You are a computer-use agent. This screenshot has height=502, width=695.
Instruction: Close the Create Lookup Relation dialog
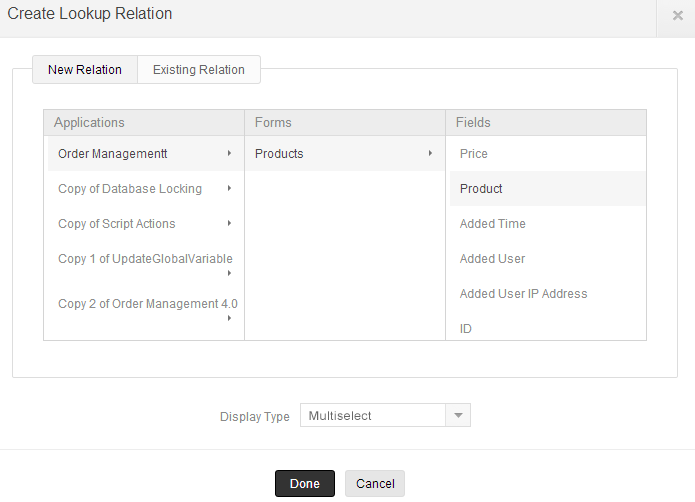pos(677,16)
